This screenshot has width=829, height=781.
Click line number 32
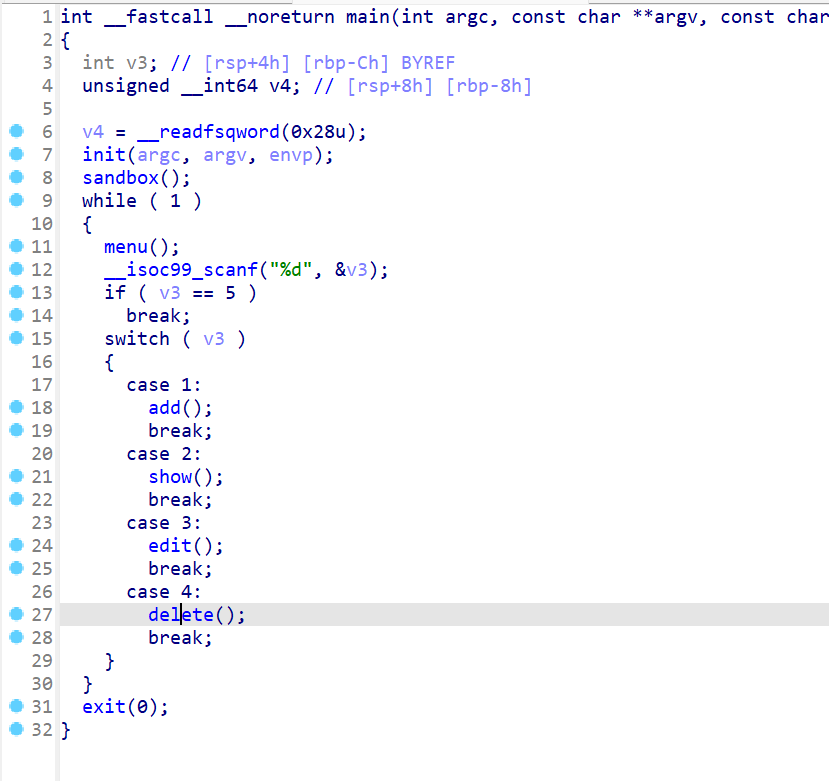point(42,730)
